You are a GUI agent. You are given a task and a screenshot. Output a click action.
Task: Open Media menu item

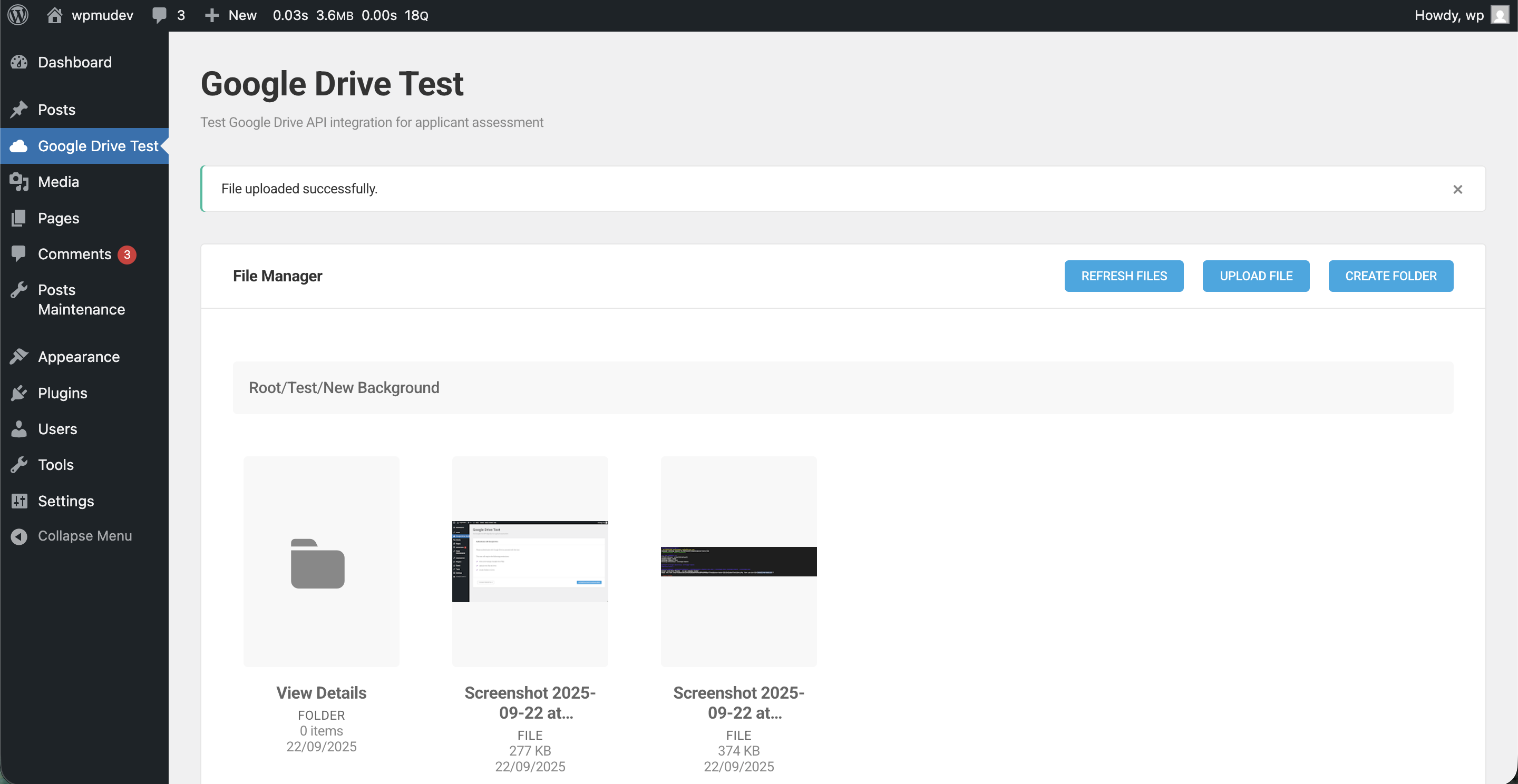coord(59,182)
